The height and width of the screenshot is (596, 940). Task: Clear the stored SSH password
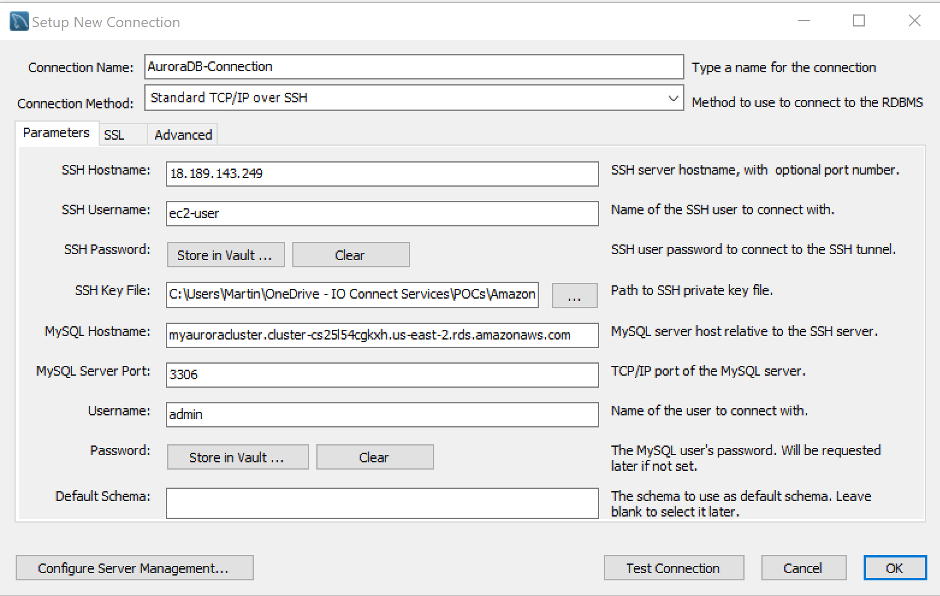(x=351, y=255)
